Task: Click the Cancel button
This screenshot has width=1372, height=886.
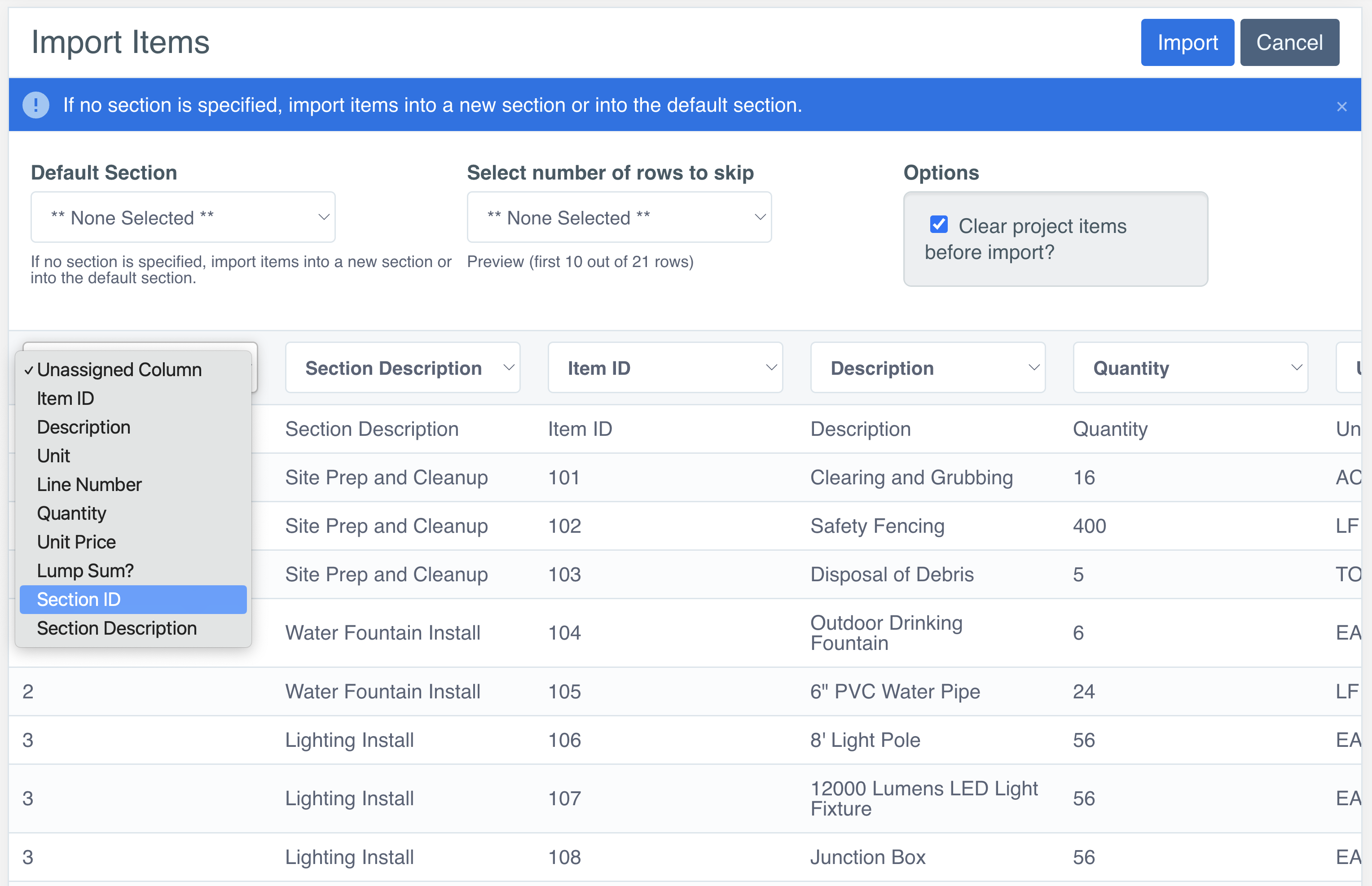Action: 1288,43
